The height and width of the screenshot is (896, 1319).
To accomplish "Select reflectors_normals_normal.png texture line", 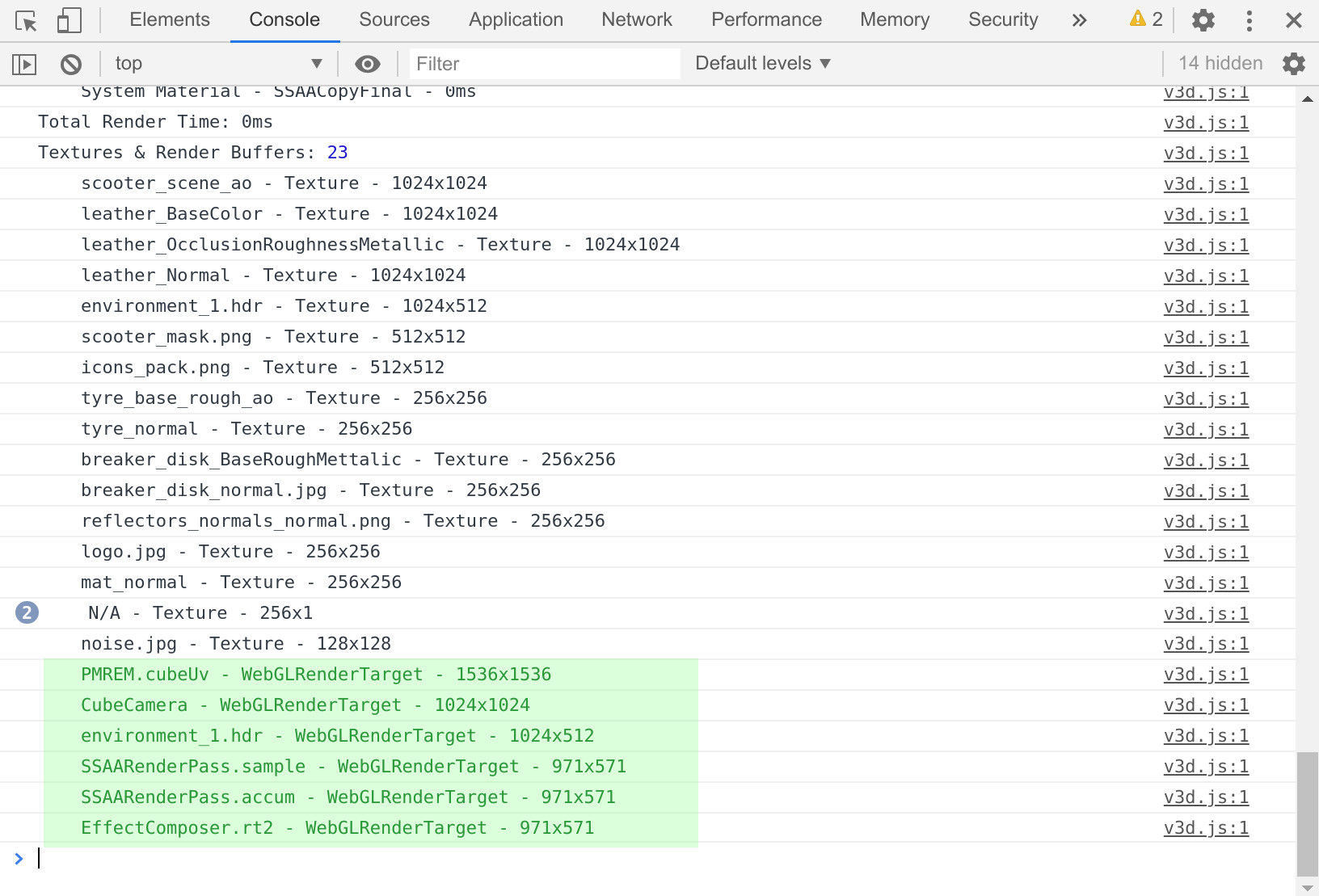I will coord(343,521).
